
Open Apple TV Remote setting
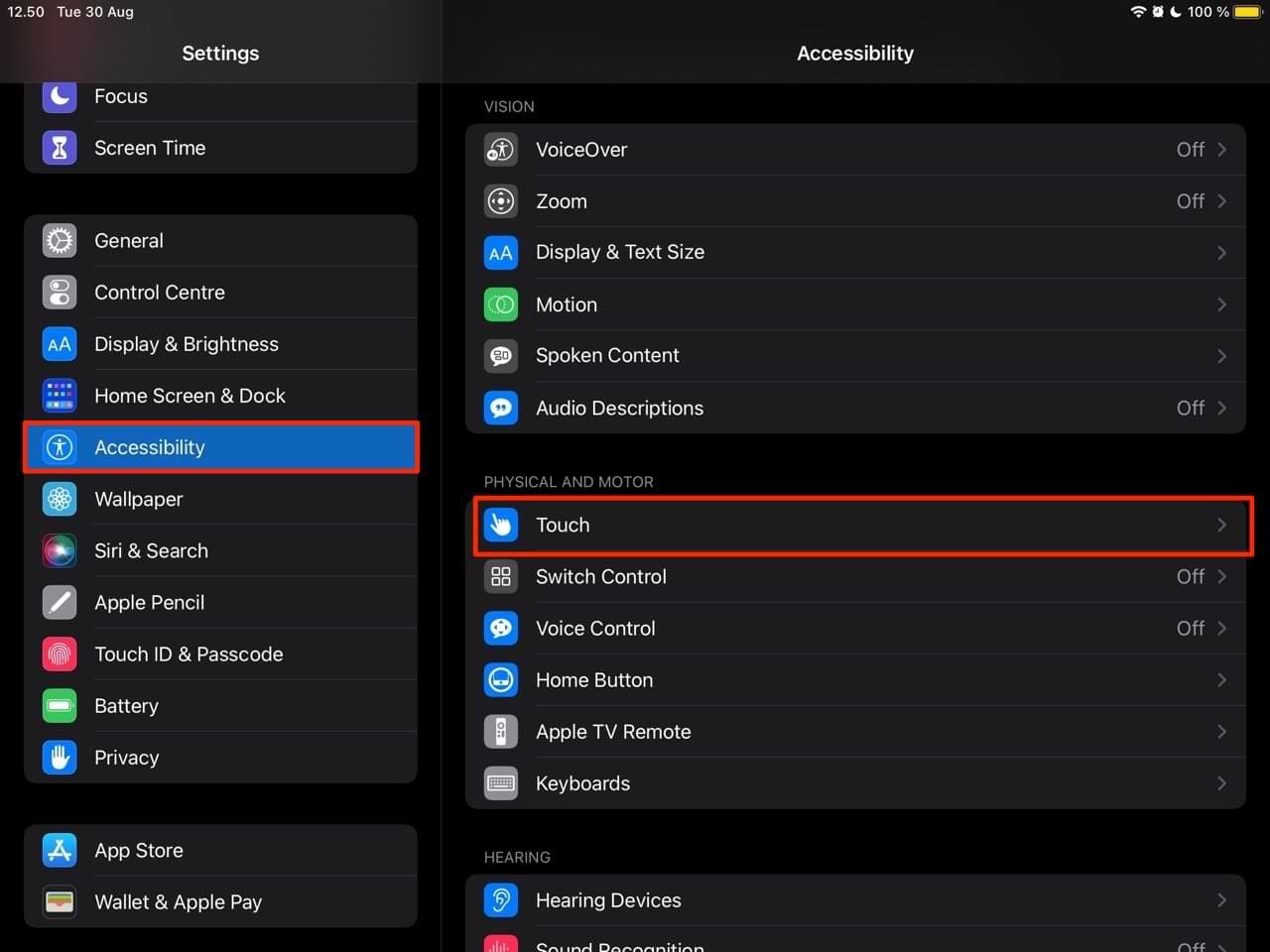855,731
